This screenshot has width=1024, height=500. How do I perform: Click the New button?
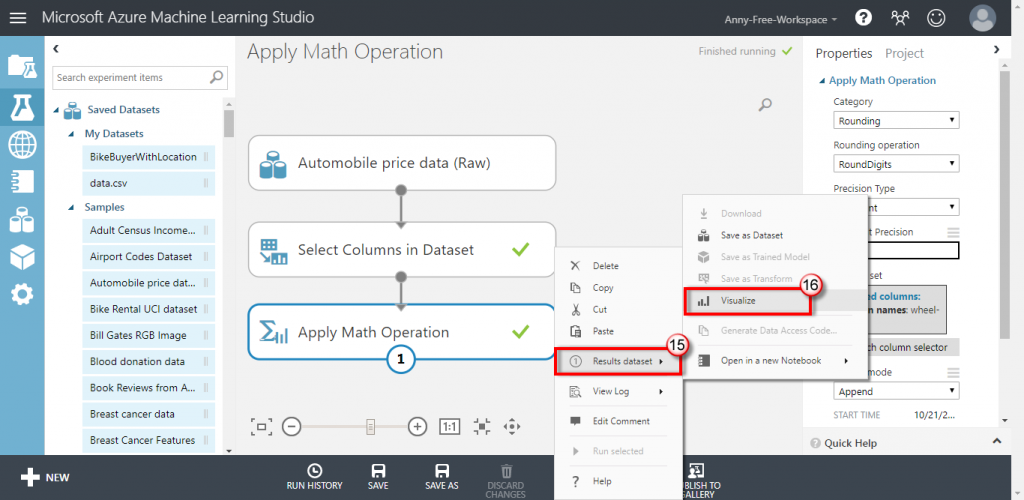[x=45, y=477]
